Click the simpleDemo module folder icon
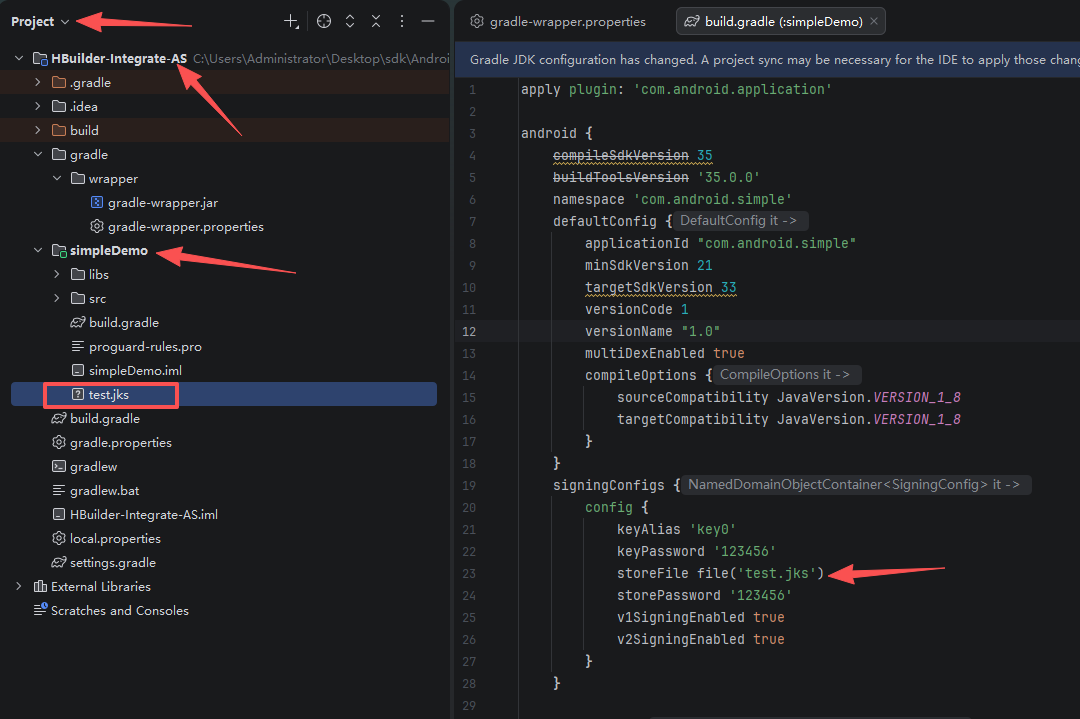The image size is (1080, 719). [x=59, y=251]
